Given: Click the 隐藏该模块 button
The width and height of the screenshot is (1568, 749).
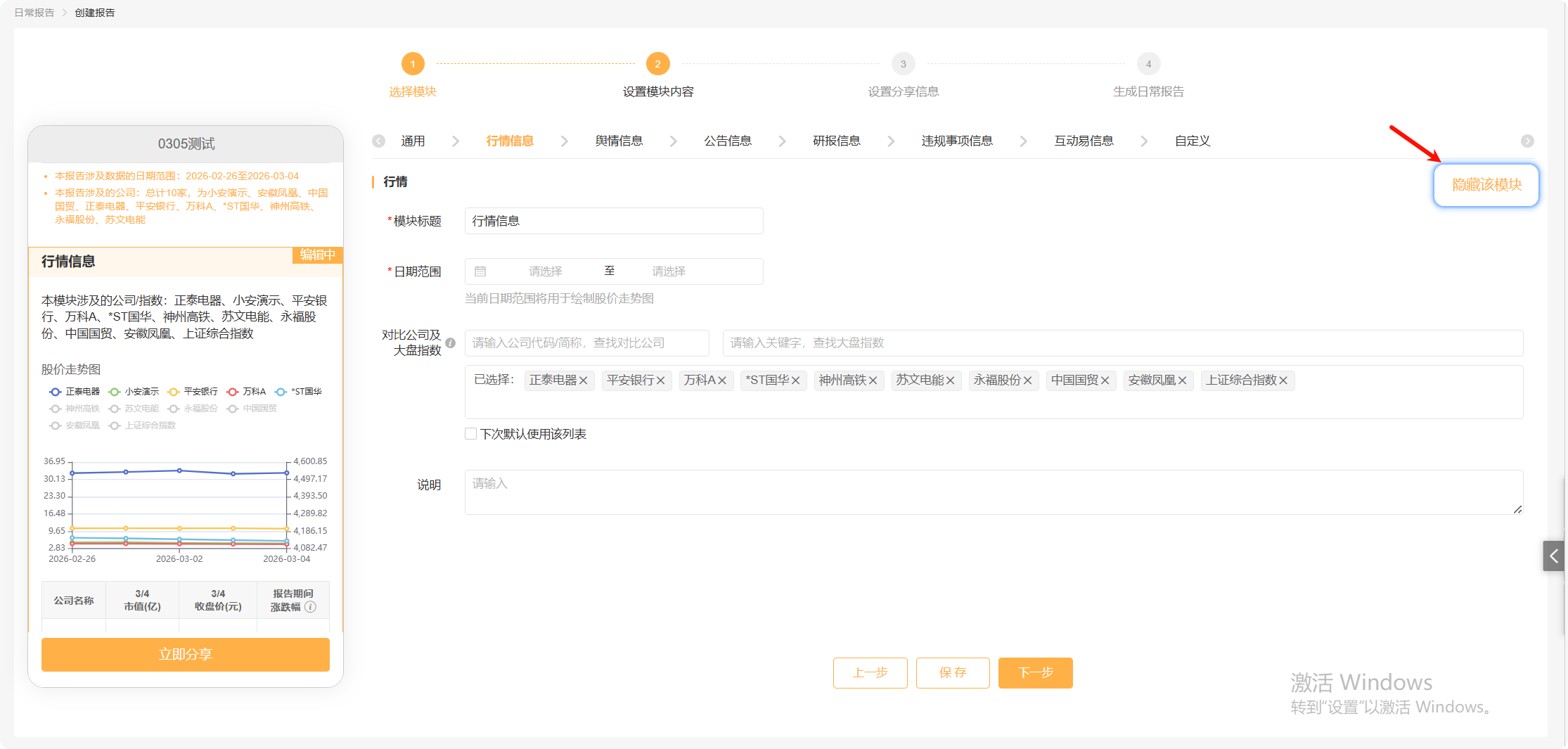Looking at the screenshot, I should click(1486, 185).
